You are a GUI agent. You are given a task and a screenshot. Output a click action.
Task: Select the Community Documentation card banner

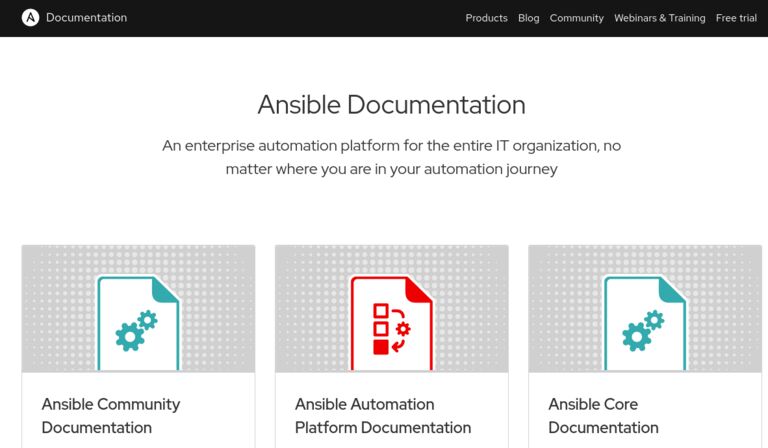[x=139, y=308]
